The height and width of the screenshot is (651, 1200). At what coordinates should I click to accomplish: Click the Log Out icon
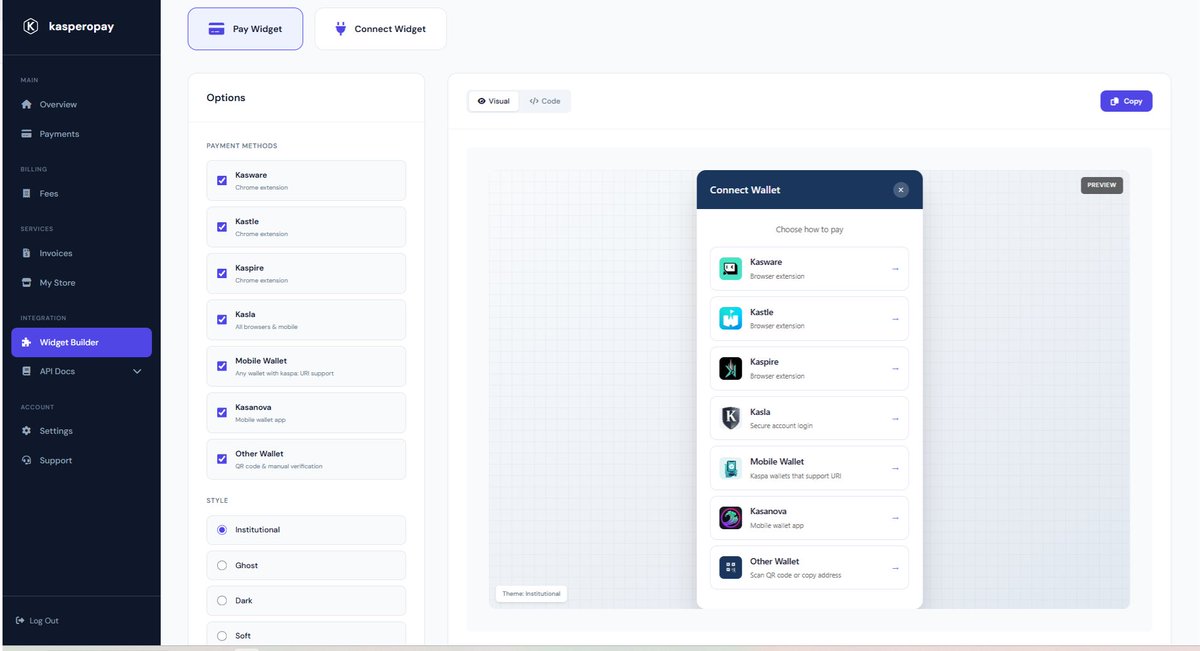22,621
